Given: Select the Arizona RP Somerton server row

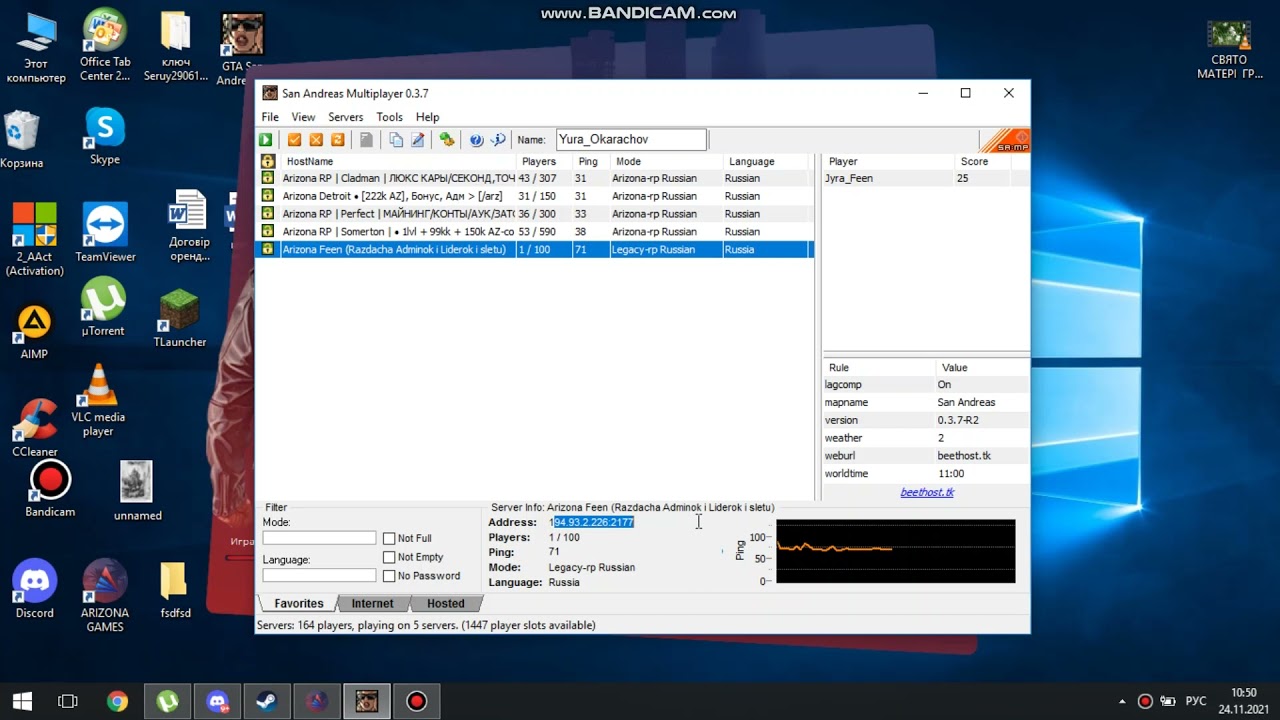Looking at the screenshot, I should coord(535,232).
